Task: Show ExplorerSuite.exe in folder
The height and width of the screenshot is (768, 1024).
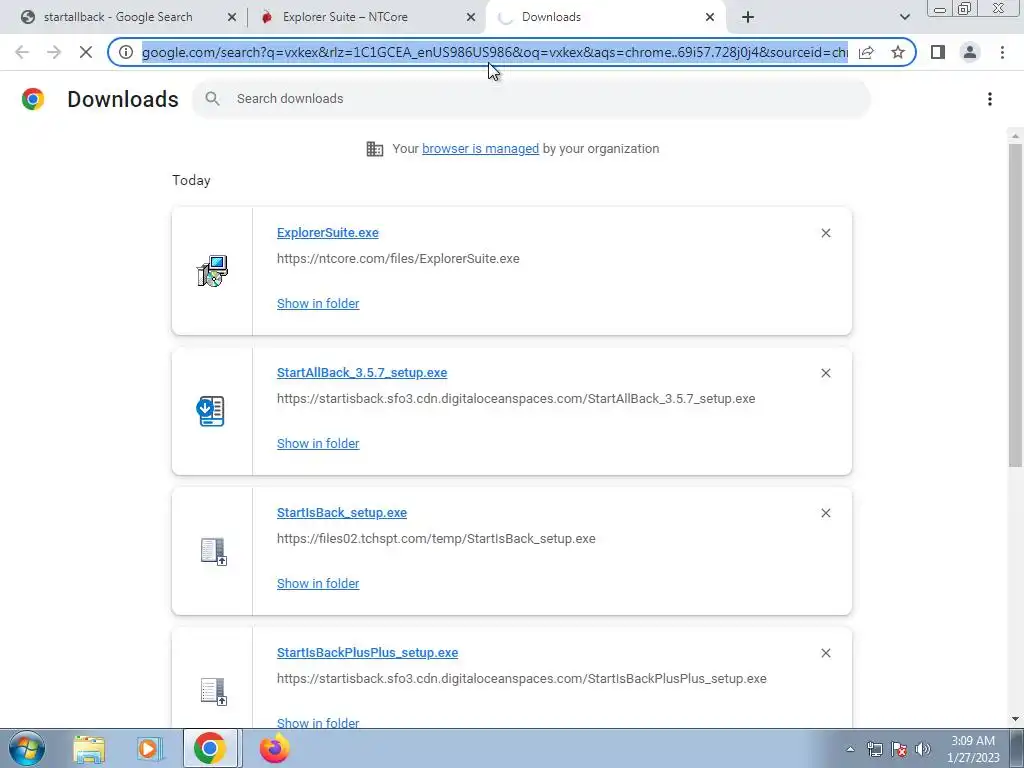Action: pyautogui.click(x=318, y=304)
